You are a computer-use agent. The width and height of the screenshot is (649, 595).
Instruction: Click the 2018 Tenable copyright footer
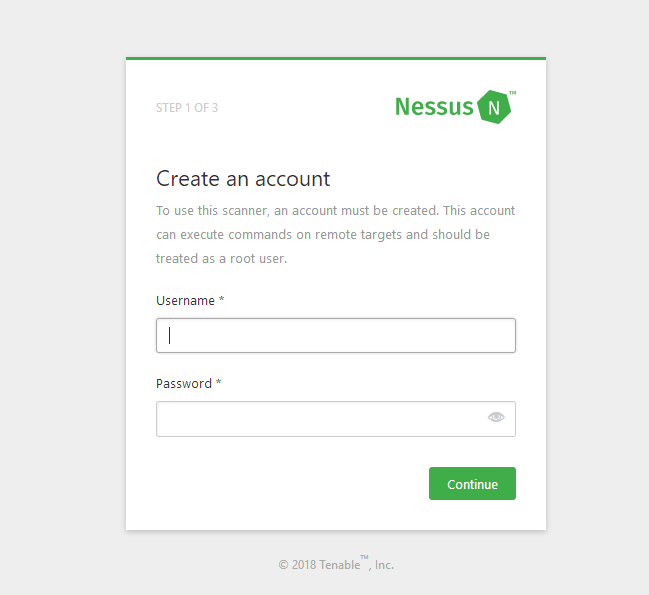pyautogui.click(x=336, y=564)
